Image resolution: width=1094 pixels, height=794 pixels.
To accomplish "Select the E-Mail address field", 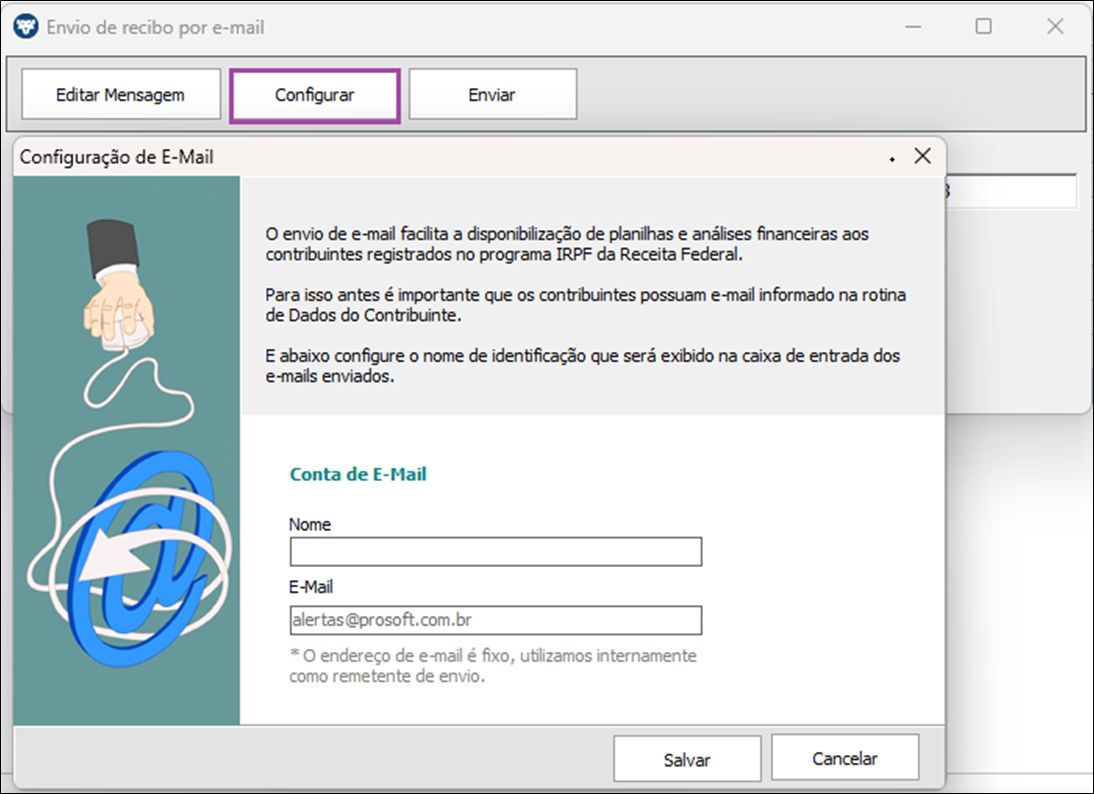I will (496, 620).
